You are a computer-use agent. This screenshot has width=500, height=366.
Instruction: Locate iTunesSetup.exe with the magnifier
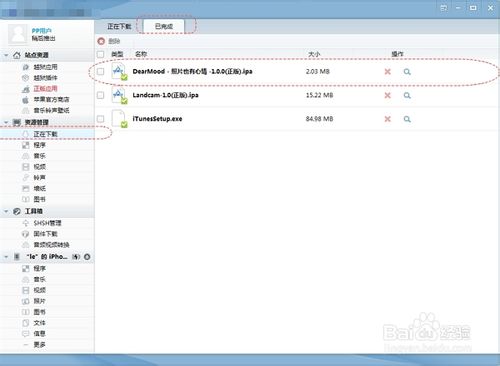click(407, 119)
